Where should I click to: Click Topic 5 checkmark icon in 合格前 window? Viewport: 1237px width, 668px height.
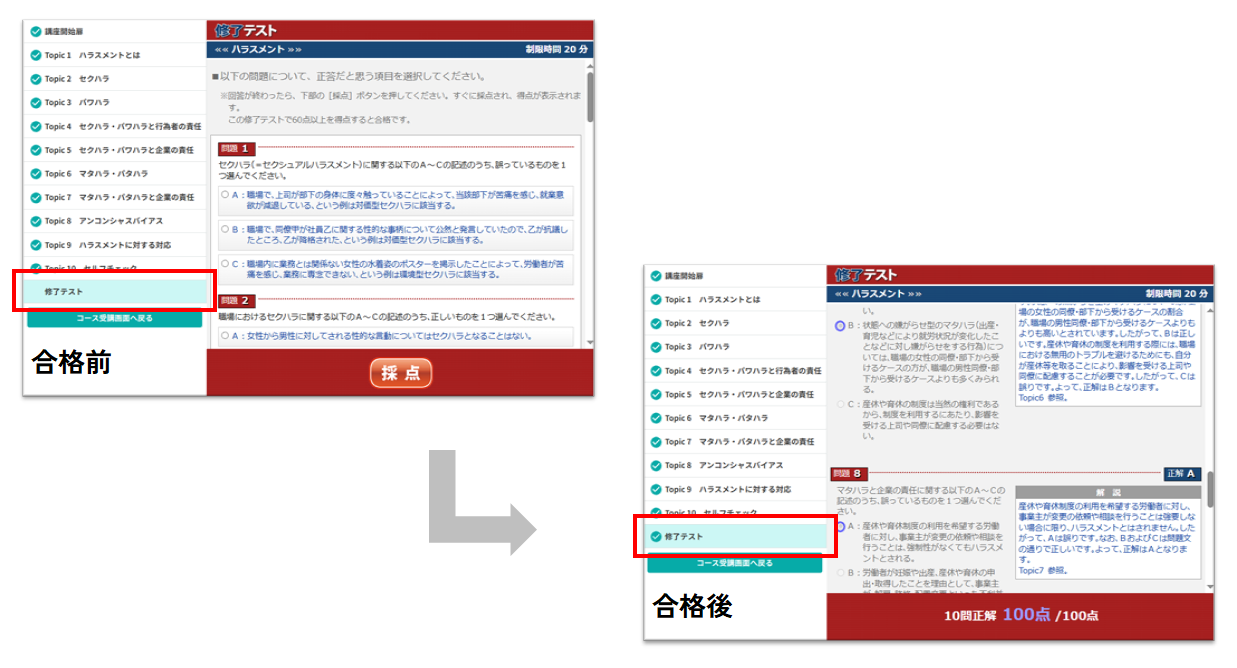(x=36, y=150)
